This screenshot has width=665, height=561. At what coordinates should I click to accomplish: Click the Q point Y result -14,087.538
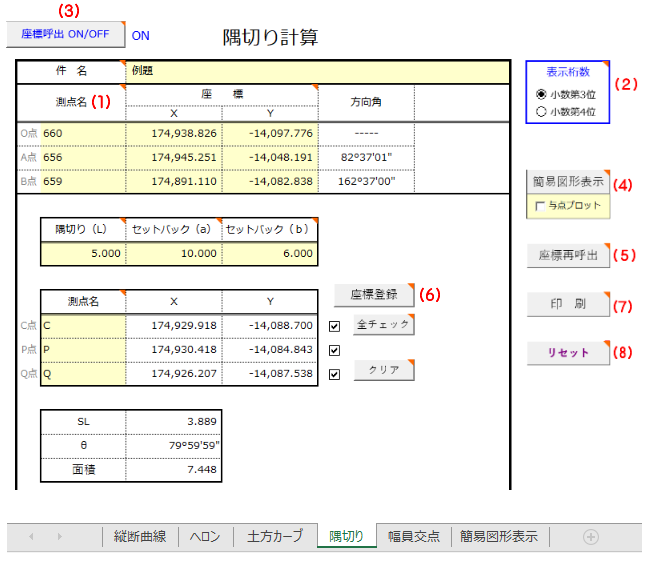pos(270,374)
